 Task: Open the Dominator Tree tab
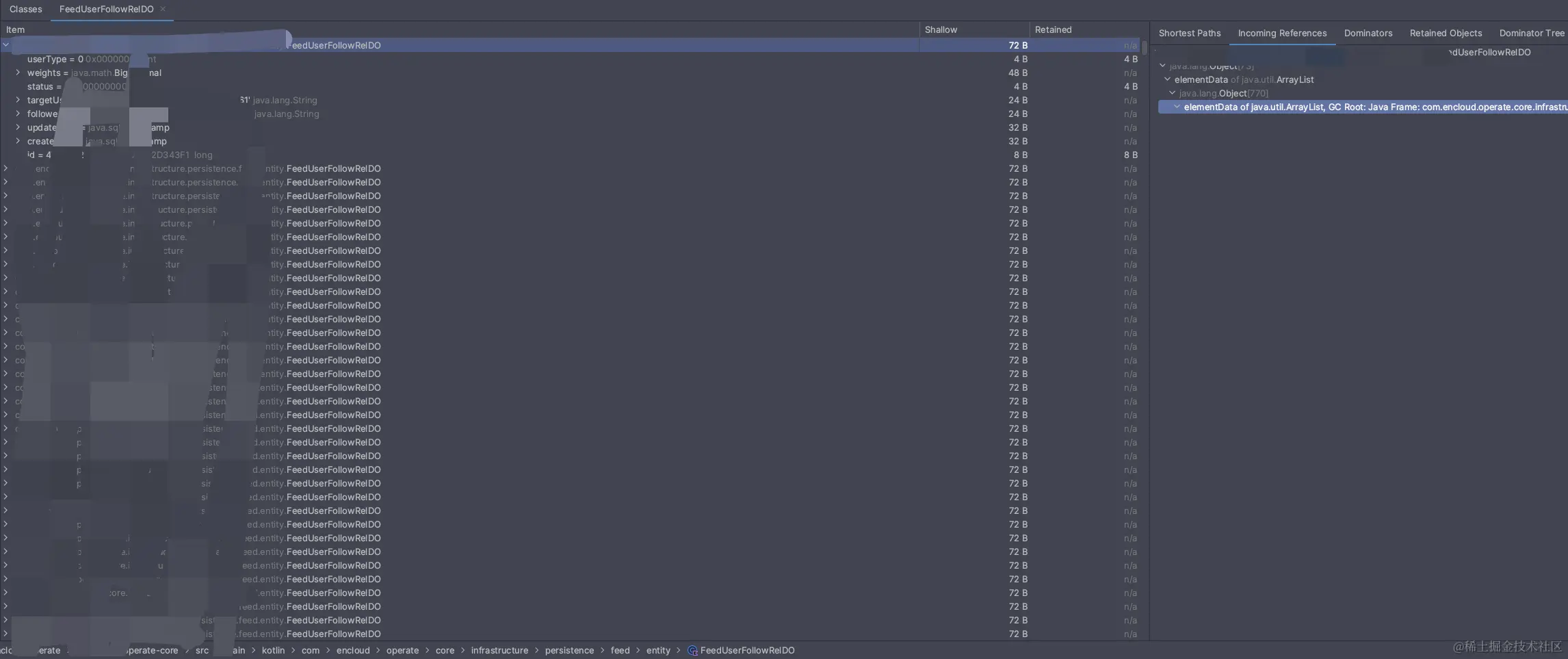[x=1532, y=33]
